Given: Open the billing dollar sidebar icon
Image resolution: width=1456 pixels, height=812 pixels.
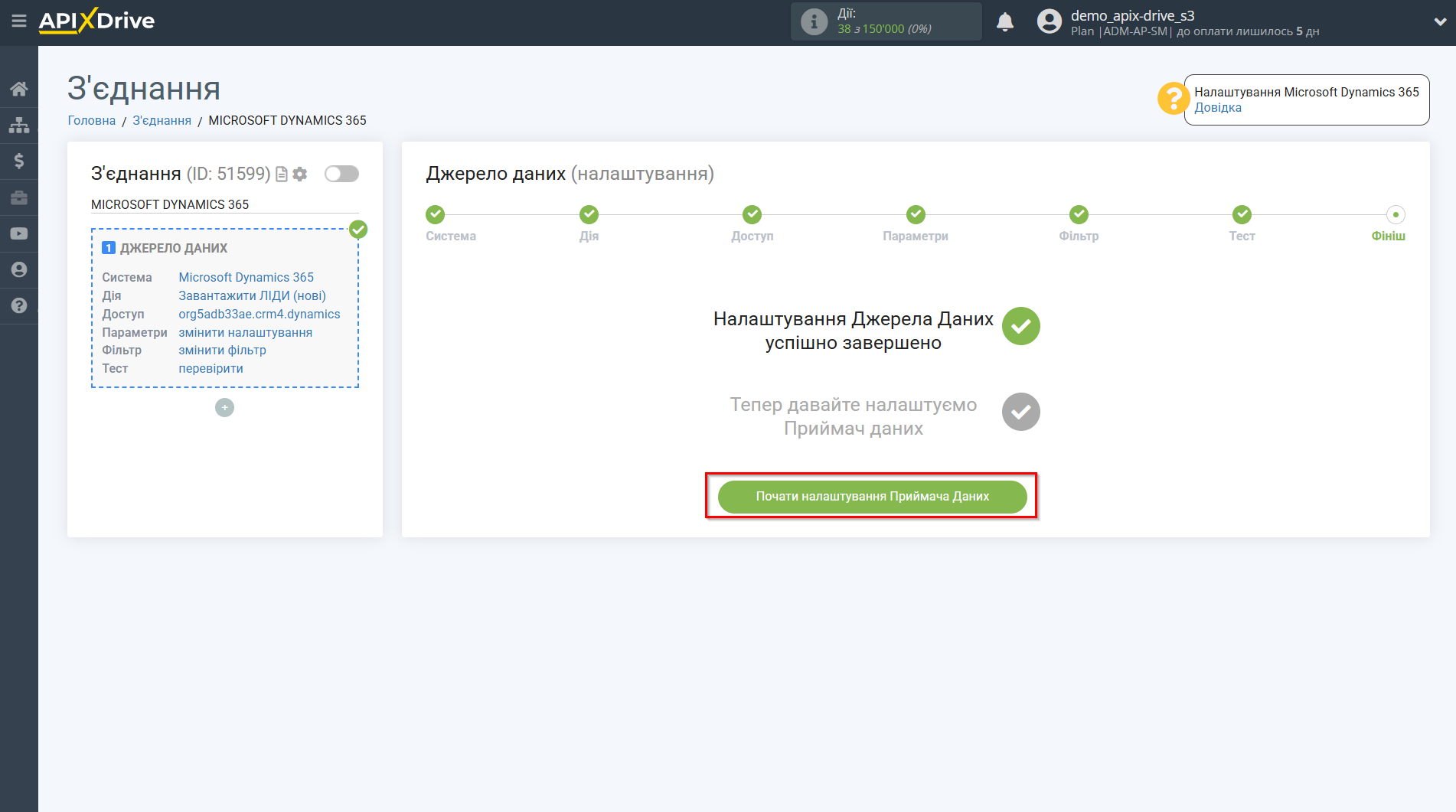Looking at the screenshot, I should pyautogui.click(x=19, y=161).
